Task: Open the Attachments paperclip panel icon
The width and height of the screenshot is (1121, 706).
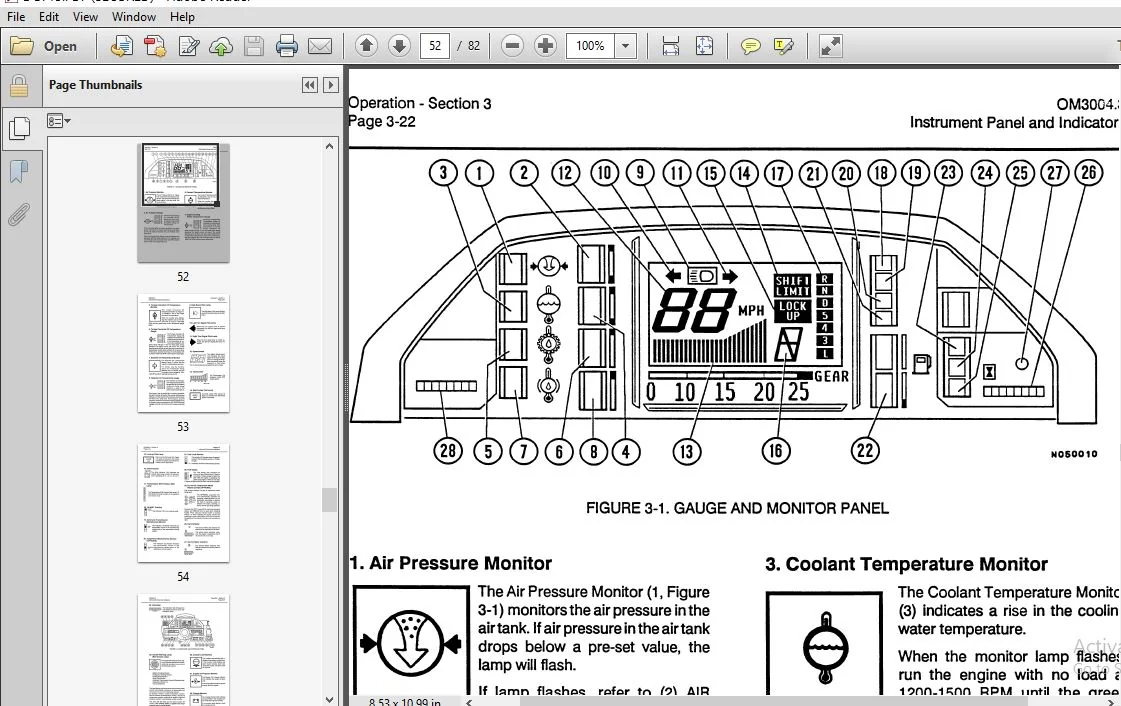Action: tap(19, 214)
